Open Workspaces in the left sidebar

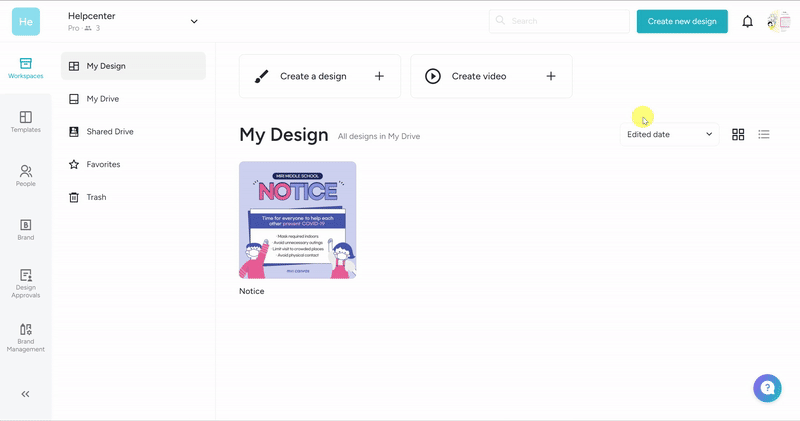coord(25,68)
